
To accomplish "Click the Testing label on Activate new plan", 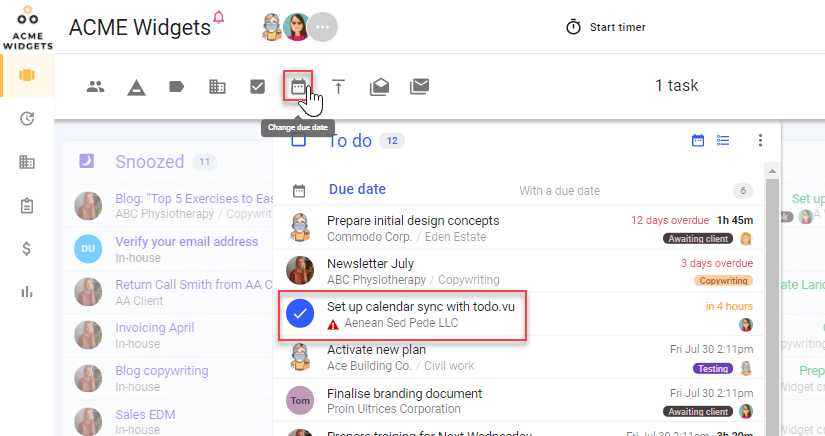I will coord(713,369).
